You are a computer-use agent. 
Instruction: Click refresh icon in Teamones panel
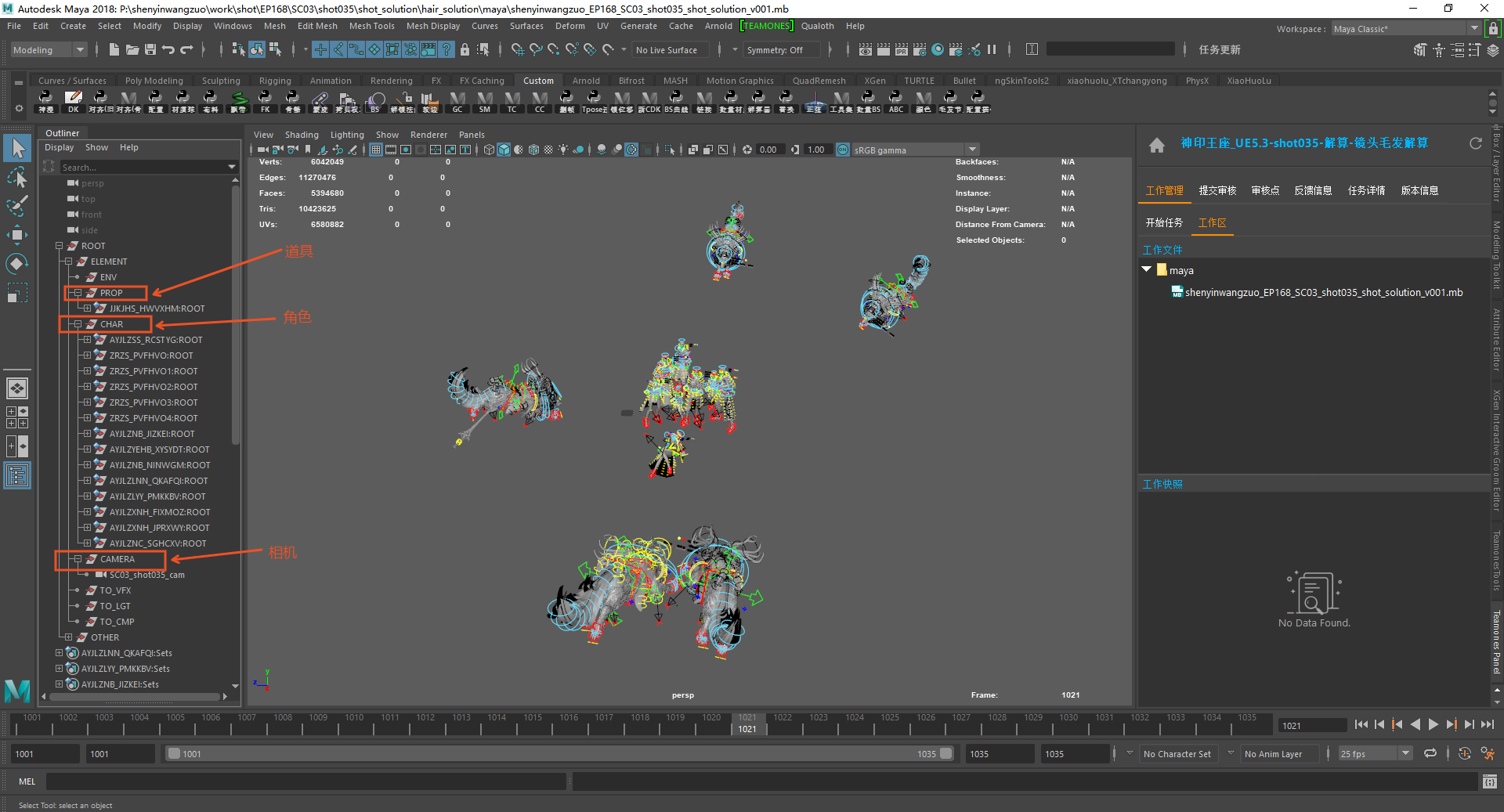[1475, 143]
